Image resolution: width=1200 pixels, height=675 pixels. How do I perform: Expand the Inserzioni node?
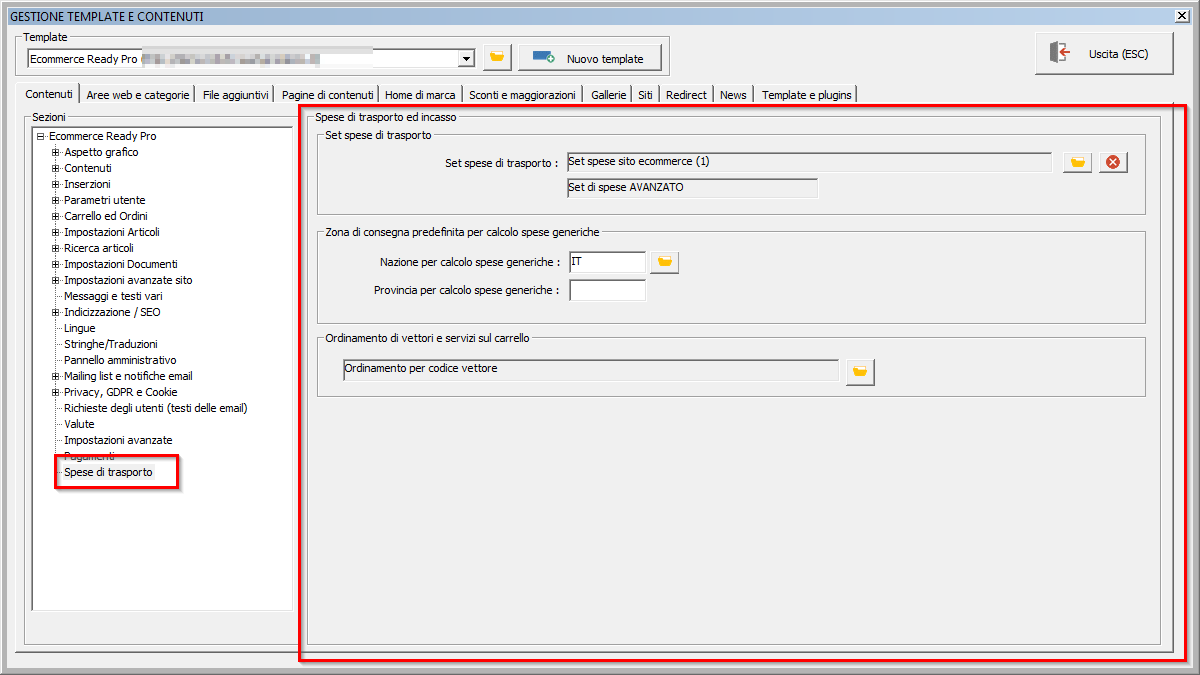(x=56, y=185)
